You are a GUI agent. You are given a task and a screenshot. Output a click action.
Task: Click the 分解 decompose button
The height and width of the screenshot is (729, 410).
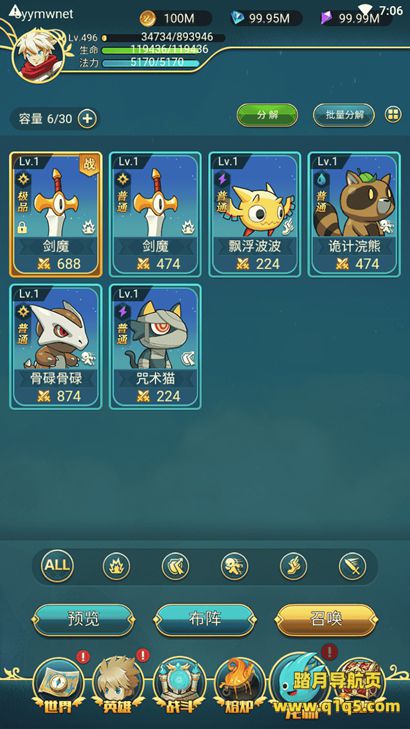tap(267, 115)
